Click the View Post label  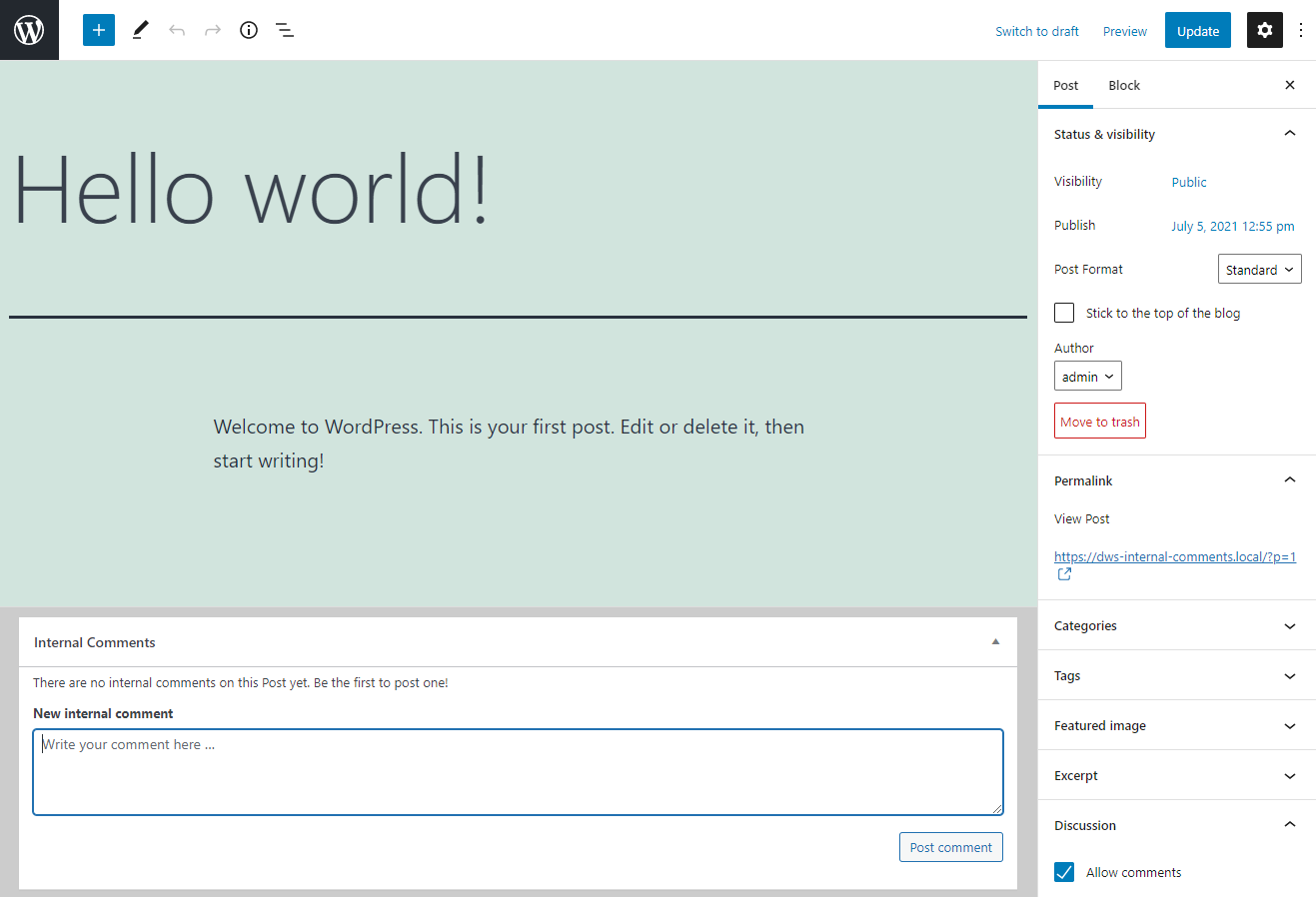point(1082,518)
